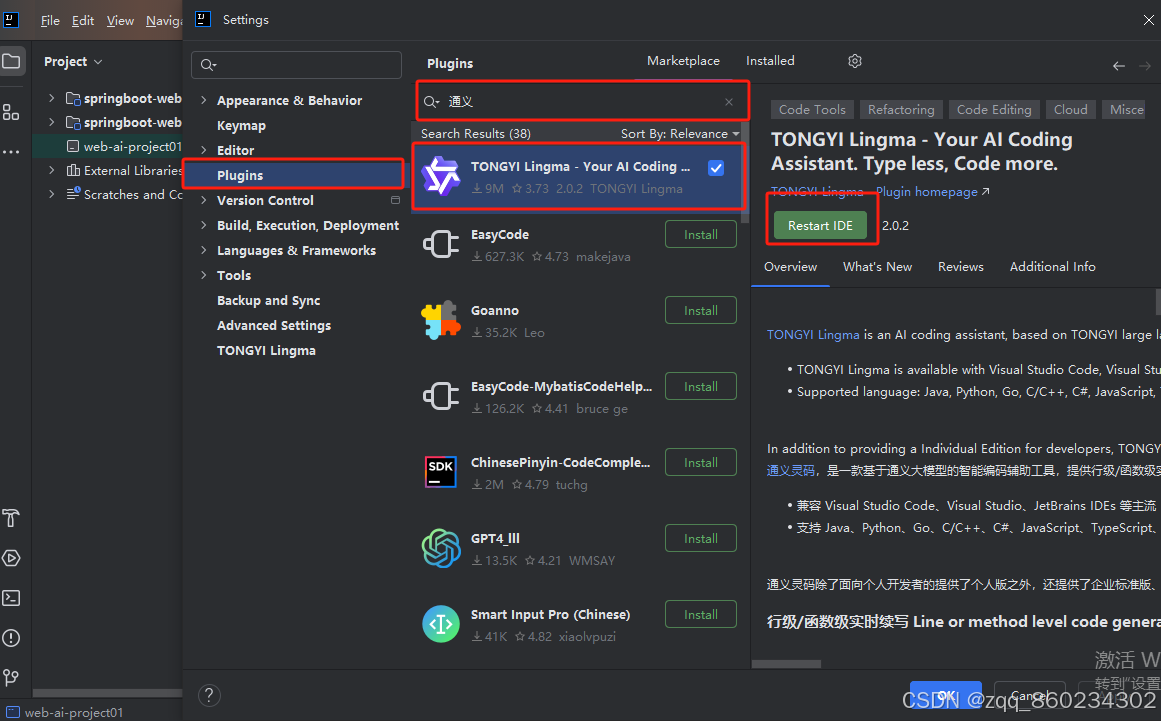Viewport: 1161px width, 721px height.
Task: Open the Build hammer tool window
Action: 11,518
